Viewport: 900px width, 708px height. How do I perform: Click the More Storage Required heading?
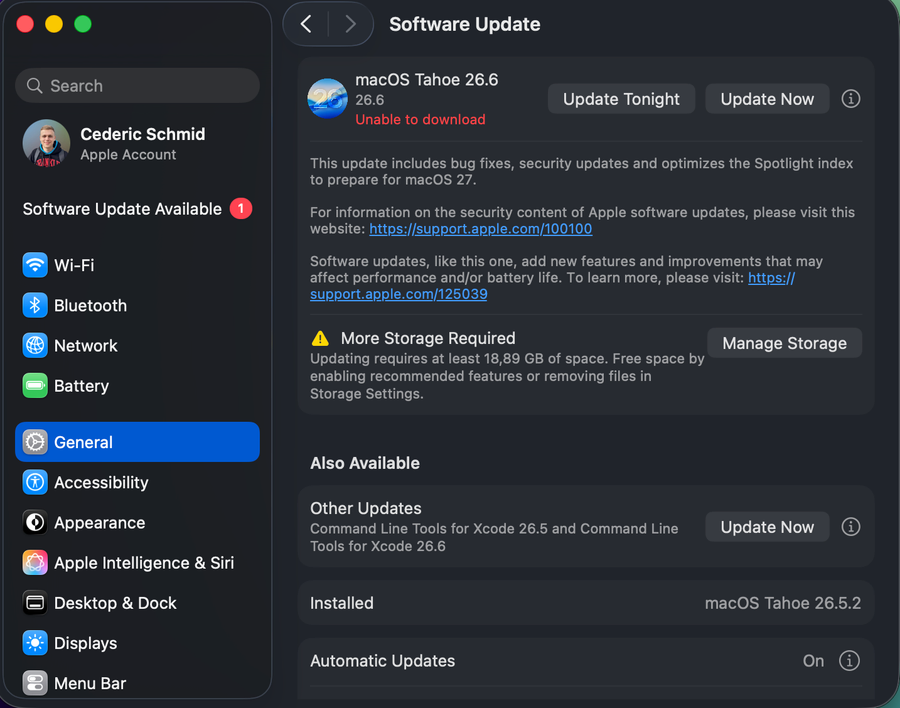[428, 338]
